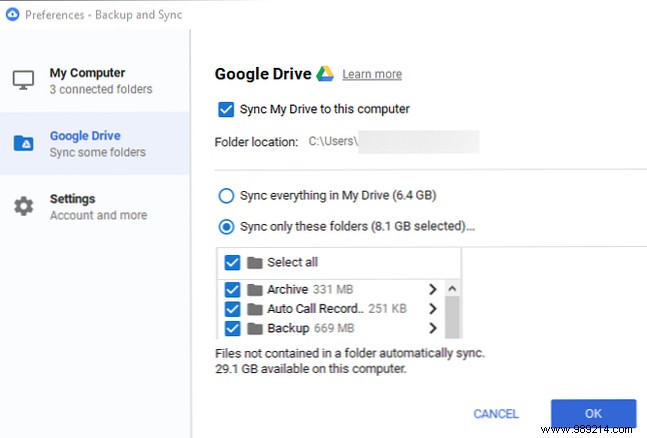Click the Auto Call Record folder icon
This screenshot has height=438, width=647.
255,309
